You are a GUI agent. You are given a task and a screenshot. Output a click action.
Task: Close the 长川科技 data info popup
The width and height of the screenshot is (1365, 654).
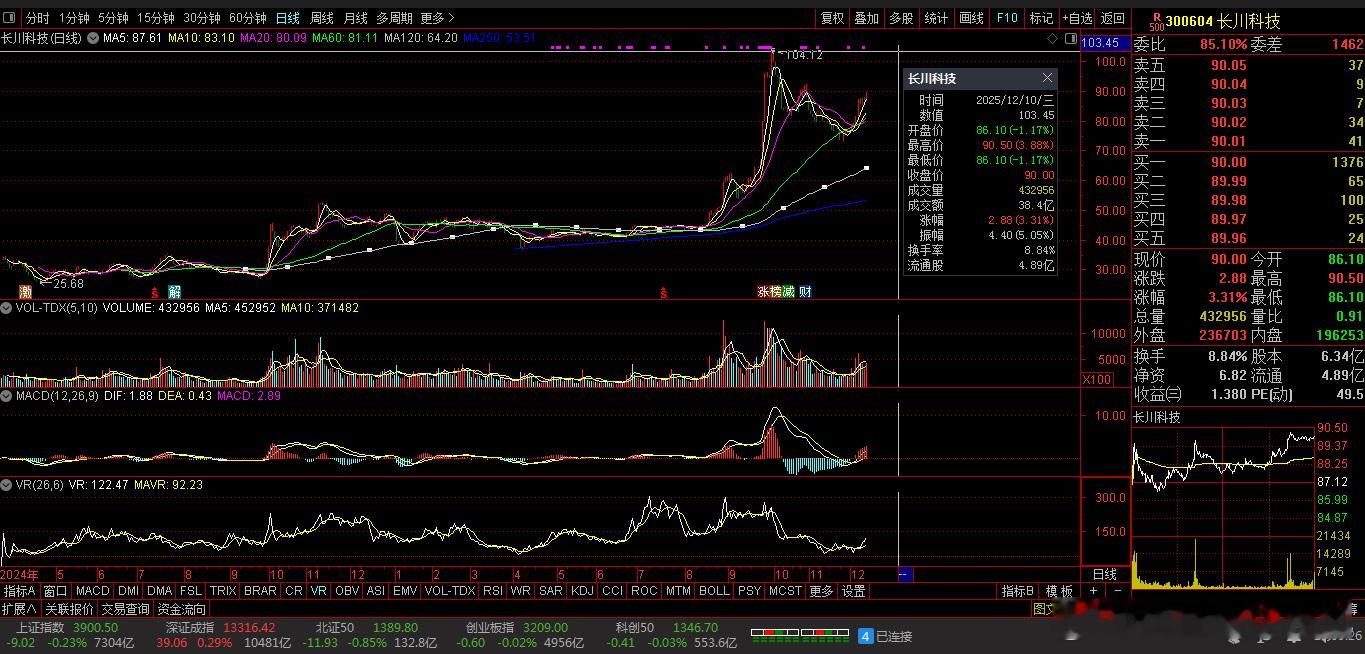1047,78
